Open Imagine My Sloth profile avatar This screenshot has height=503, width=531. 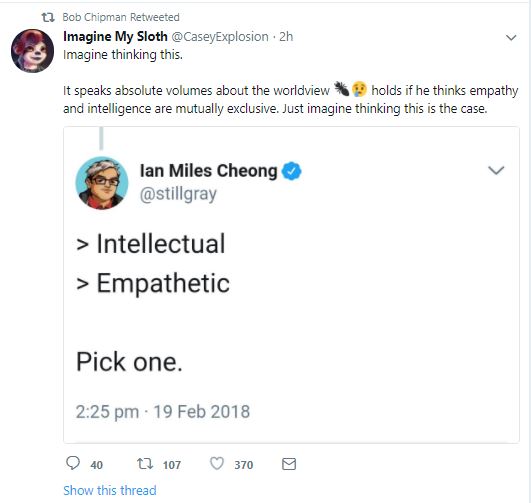coord(32,51)
